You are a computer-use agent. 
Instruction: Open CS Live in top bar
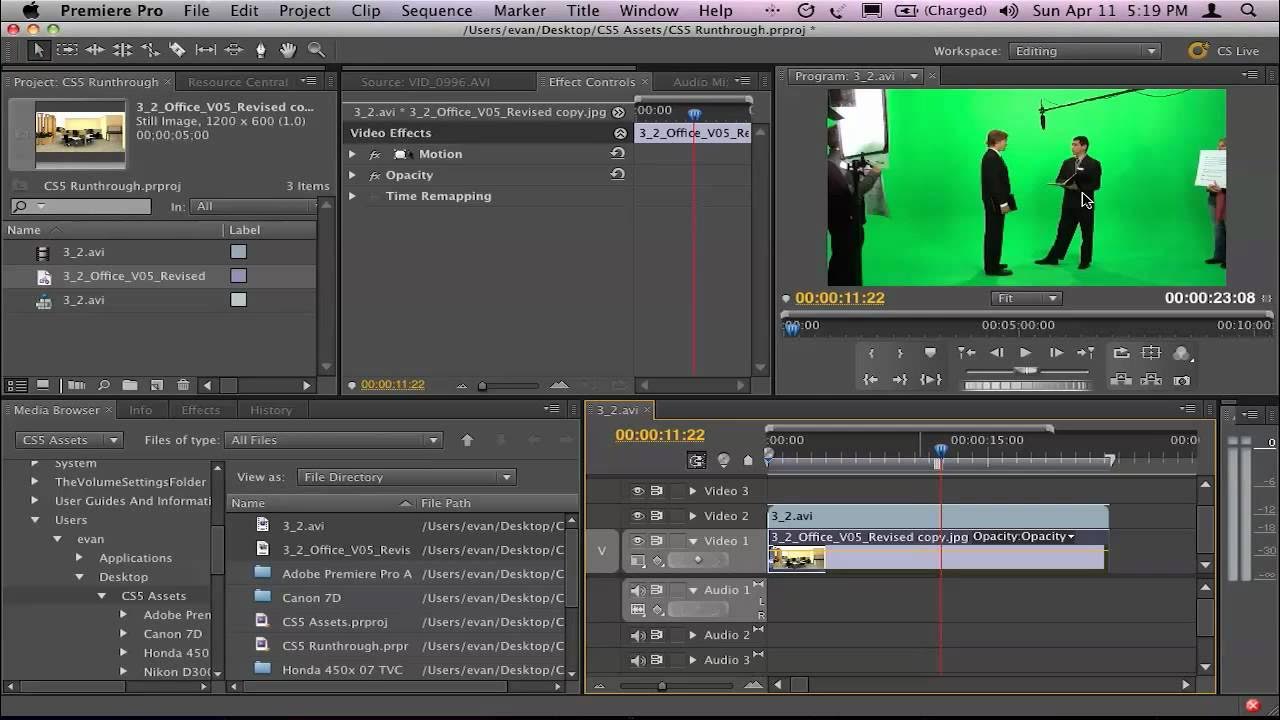tap(1224, 51)
